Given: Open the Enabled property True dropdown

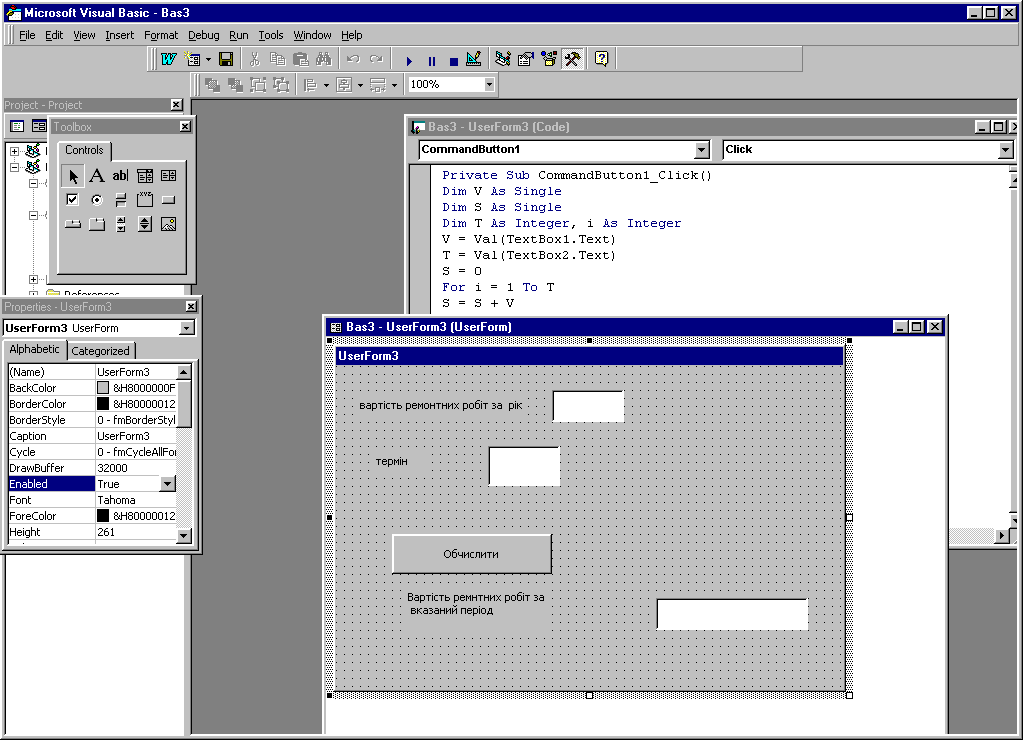Looking at the screenshot, I should (x=168, y=484).
